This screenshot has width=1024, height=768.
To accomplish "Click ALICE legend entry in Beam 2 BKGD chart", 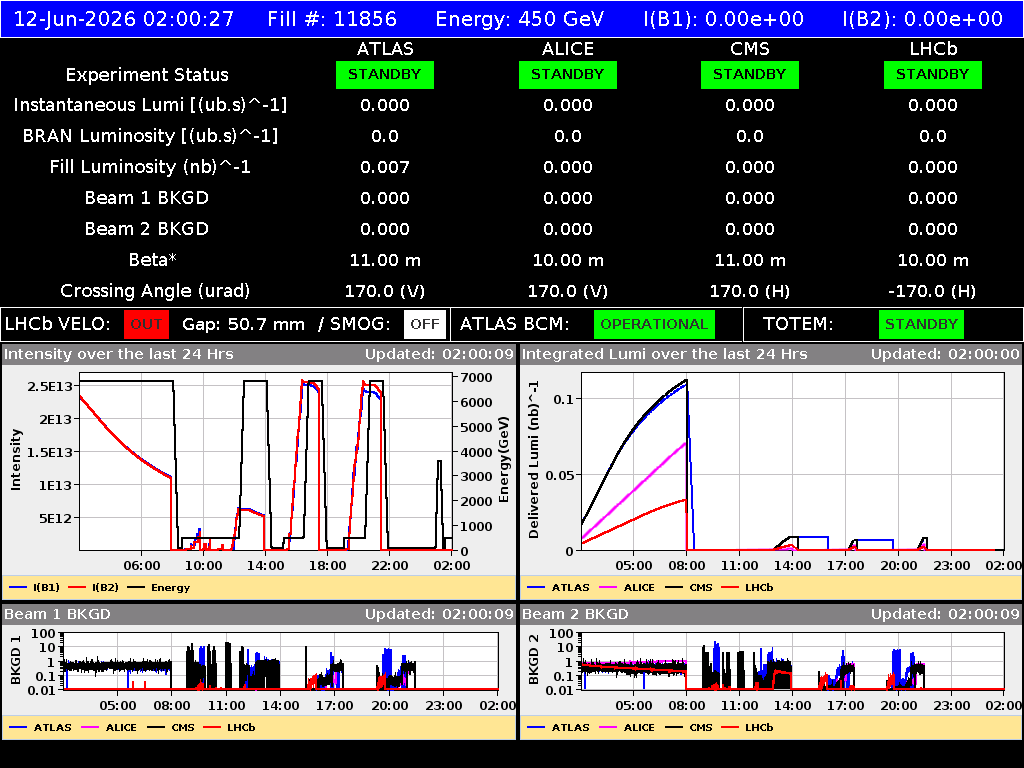I will tap(627, 727).
